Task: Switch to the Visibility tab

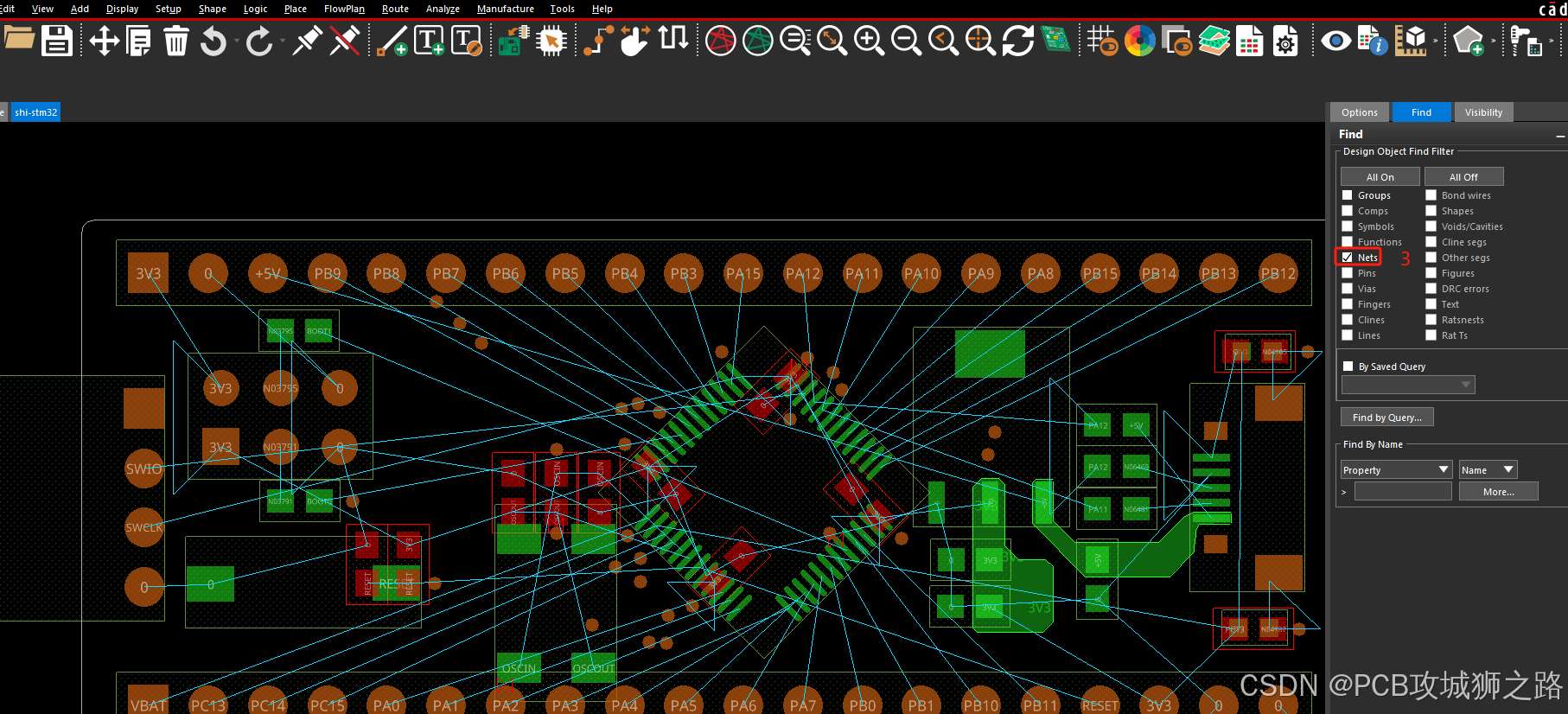Action: 1483,112
